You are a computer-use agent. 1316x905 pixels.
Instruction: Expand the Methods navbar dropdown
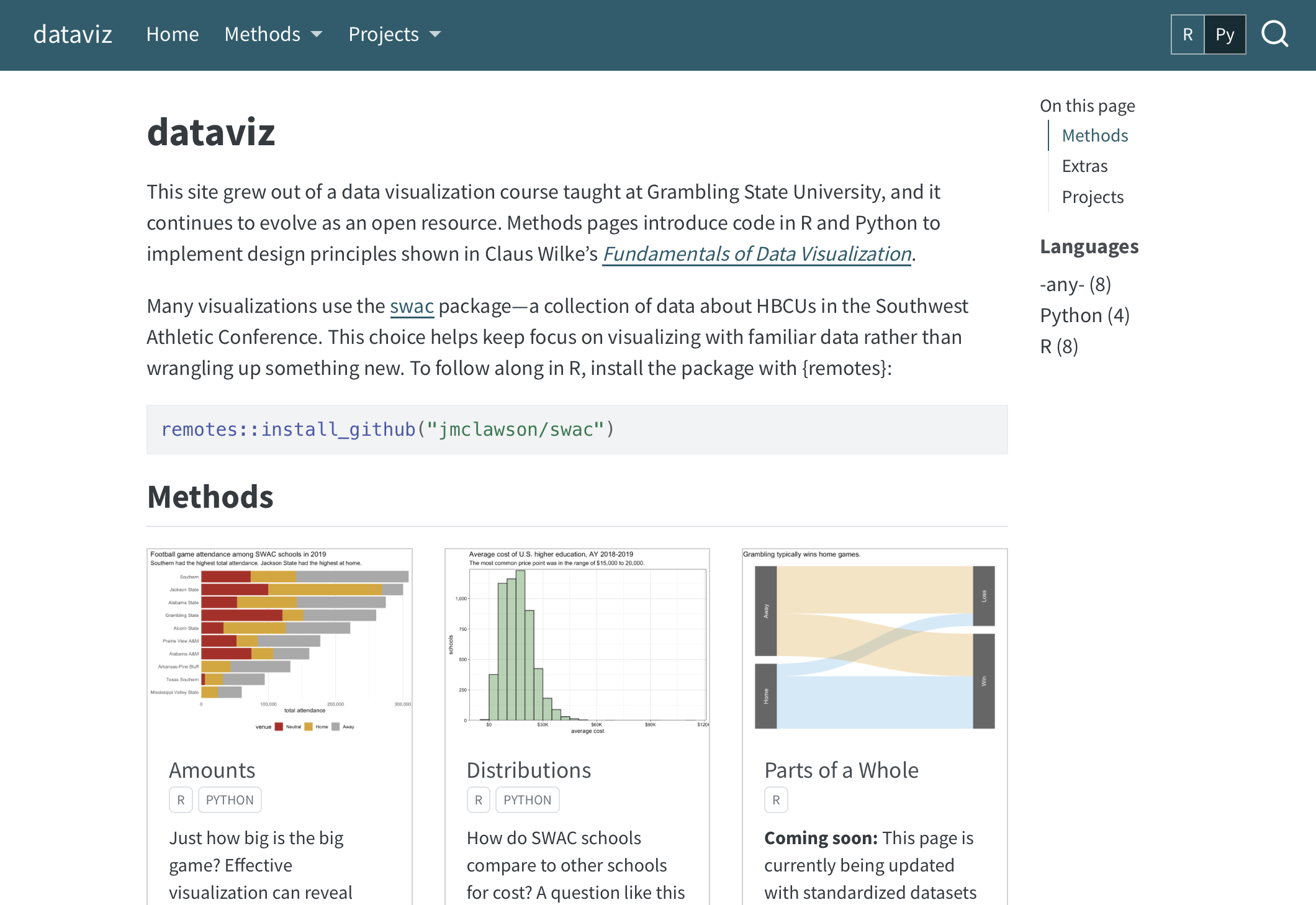[x=273, y=34]
